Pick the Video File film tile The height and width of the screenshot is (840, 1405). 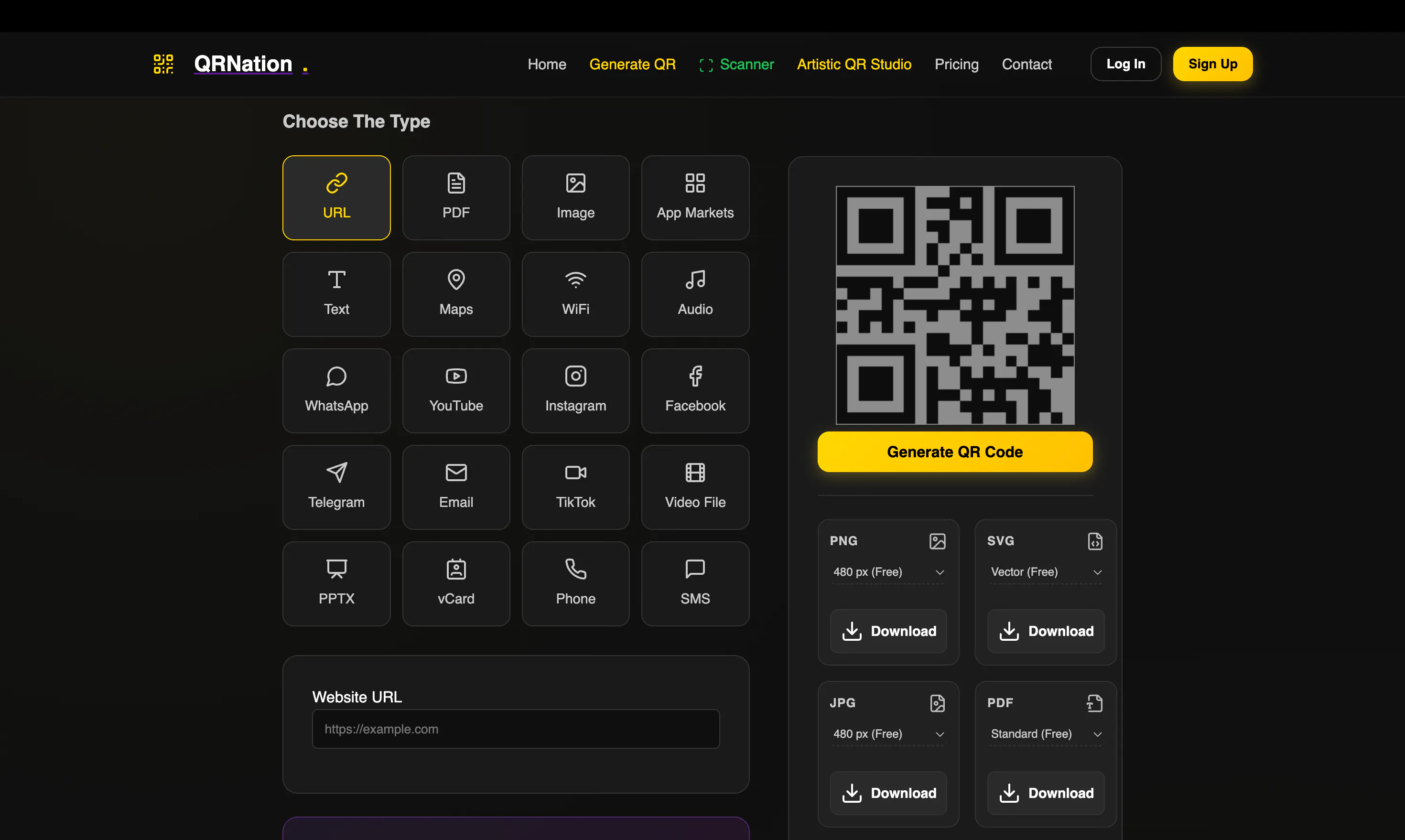pyautogui.click(x=695, y=487)
